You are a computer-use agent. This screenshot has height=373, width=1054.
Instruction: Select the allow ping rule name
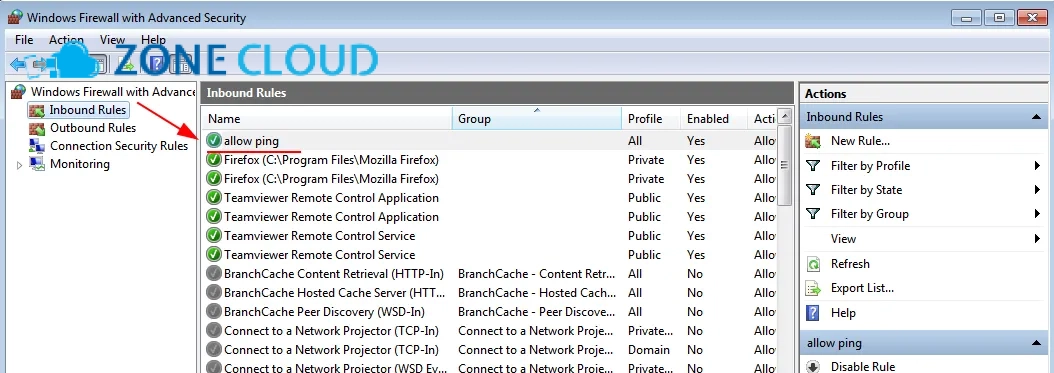[251, 140]
